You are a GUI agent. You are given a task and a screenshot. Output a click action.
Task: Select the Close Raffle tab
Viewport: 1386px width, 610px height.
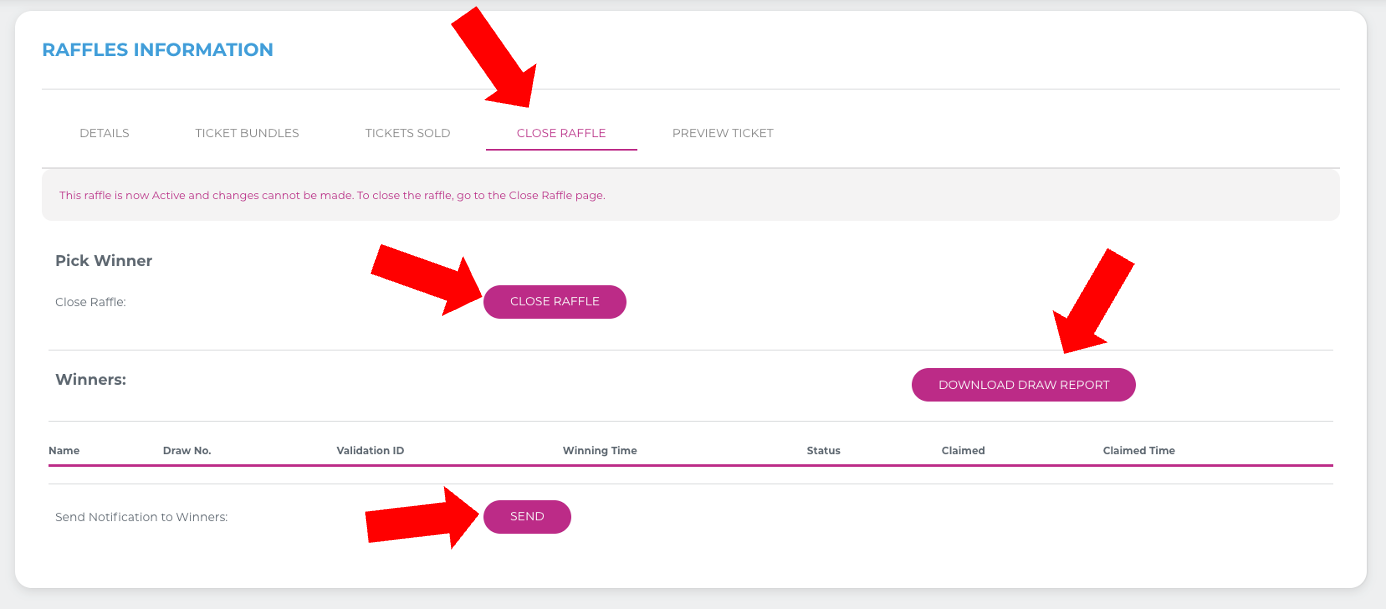[x=561, y=133]
